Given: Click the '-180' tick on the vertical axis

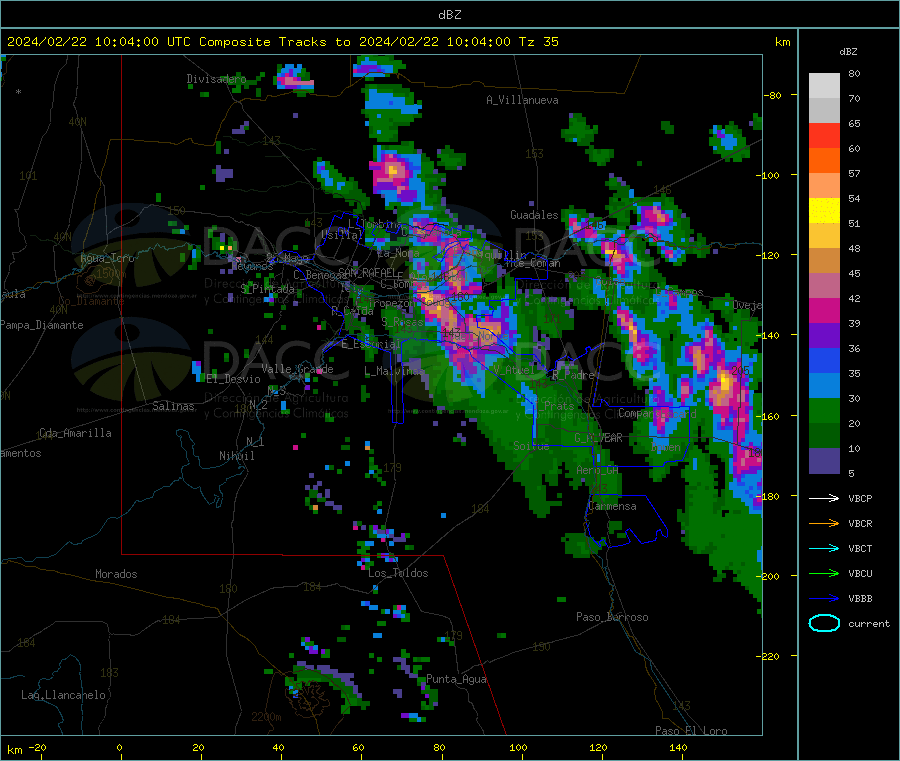Looking at the screenshot, I should (x=768, y=496).
